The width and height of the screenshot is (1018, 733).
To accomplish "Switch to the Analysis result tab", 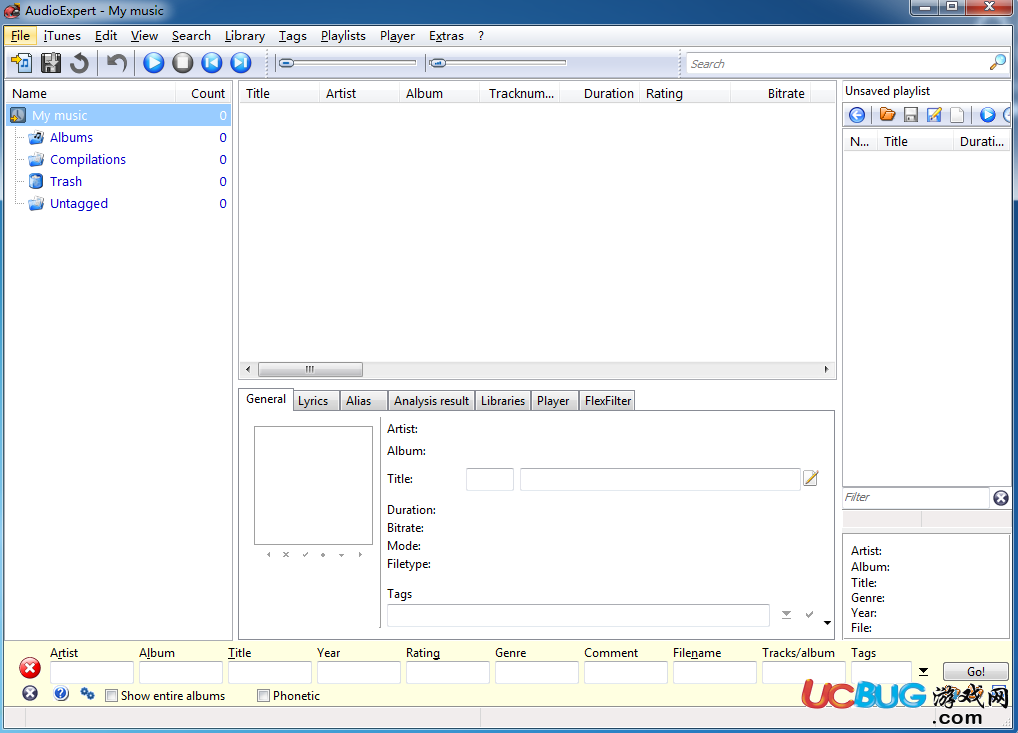I will (431, 401).
